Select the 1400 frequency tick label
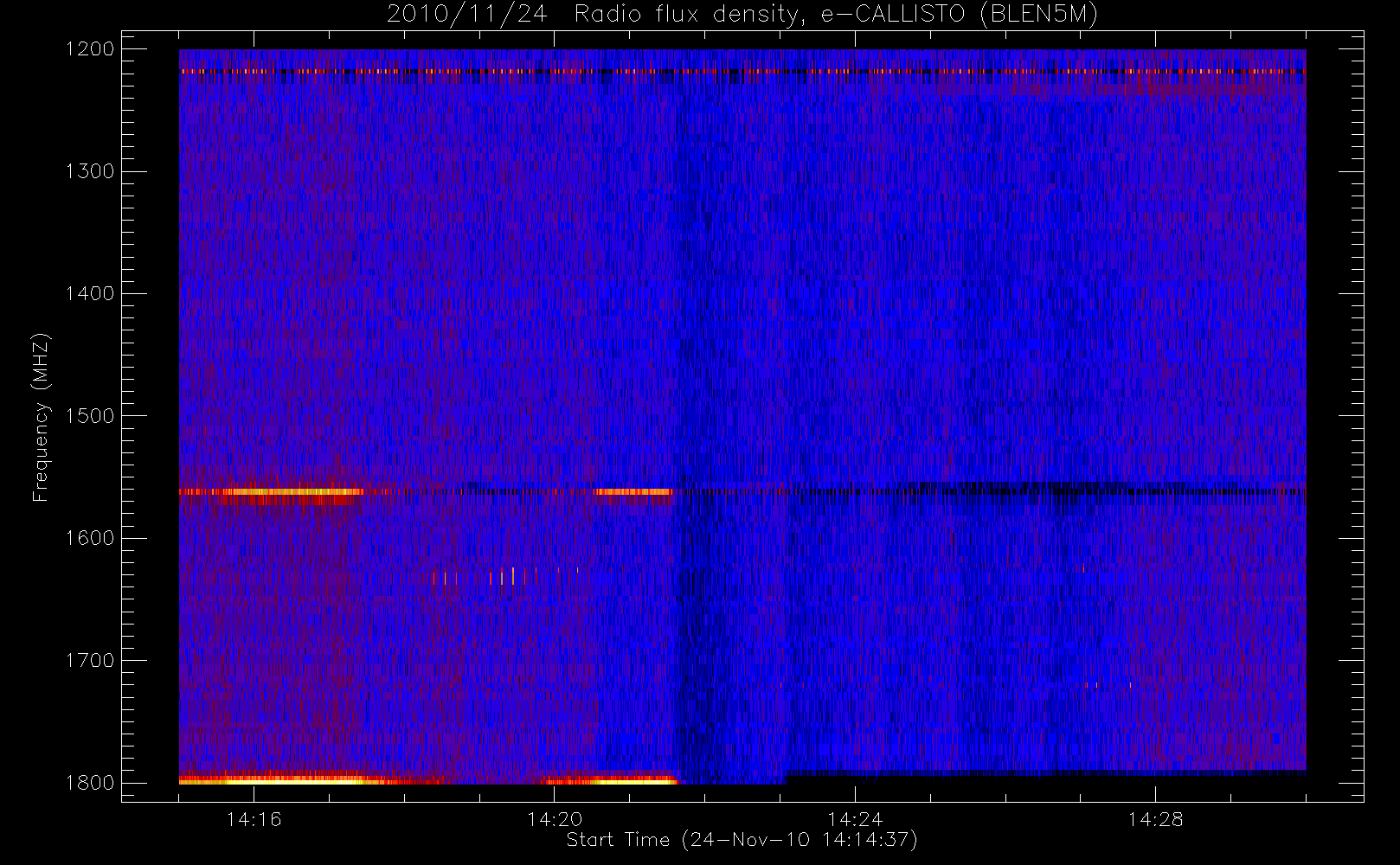The height and width of the screenshot is (865, 1400). coord(90,294)
